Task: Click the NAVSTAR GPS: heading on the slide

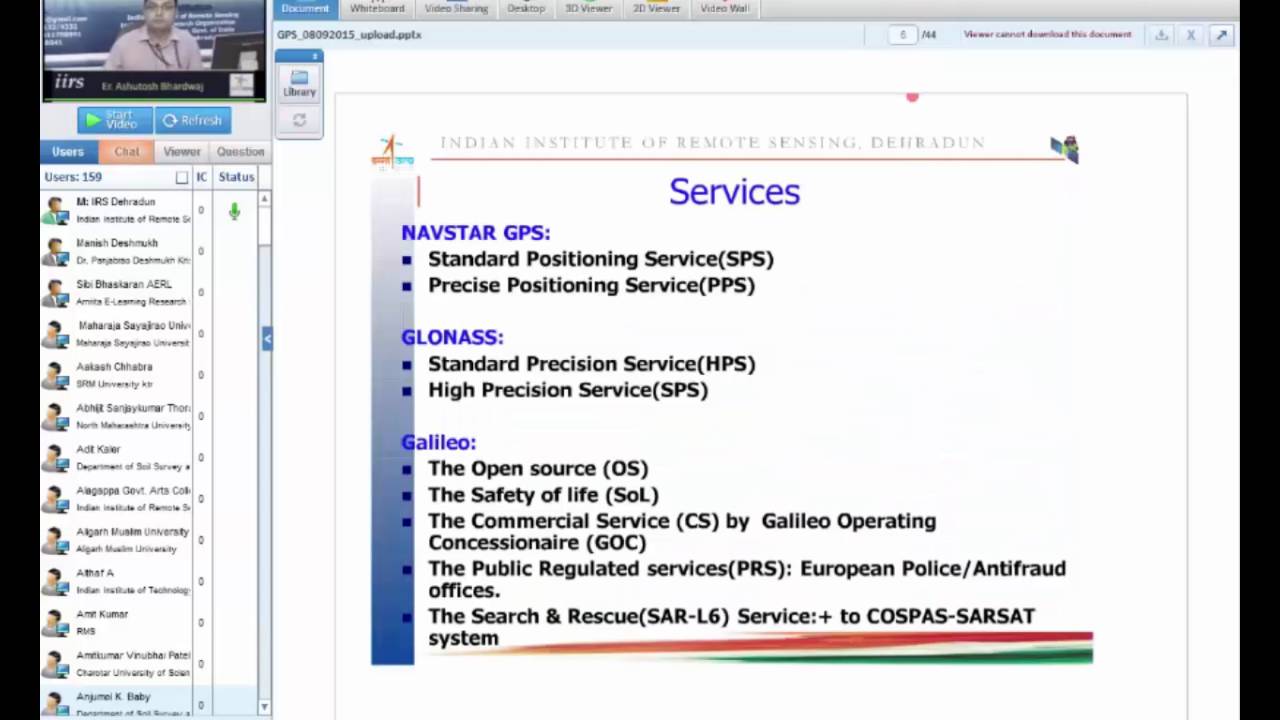Action: point(476,232)
